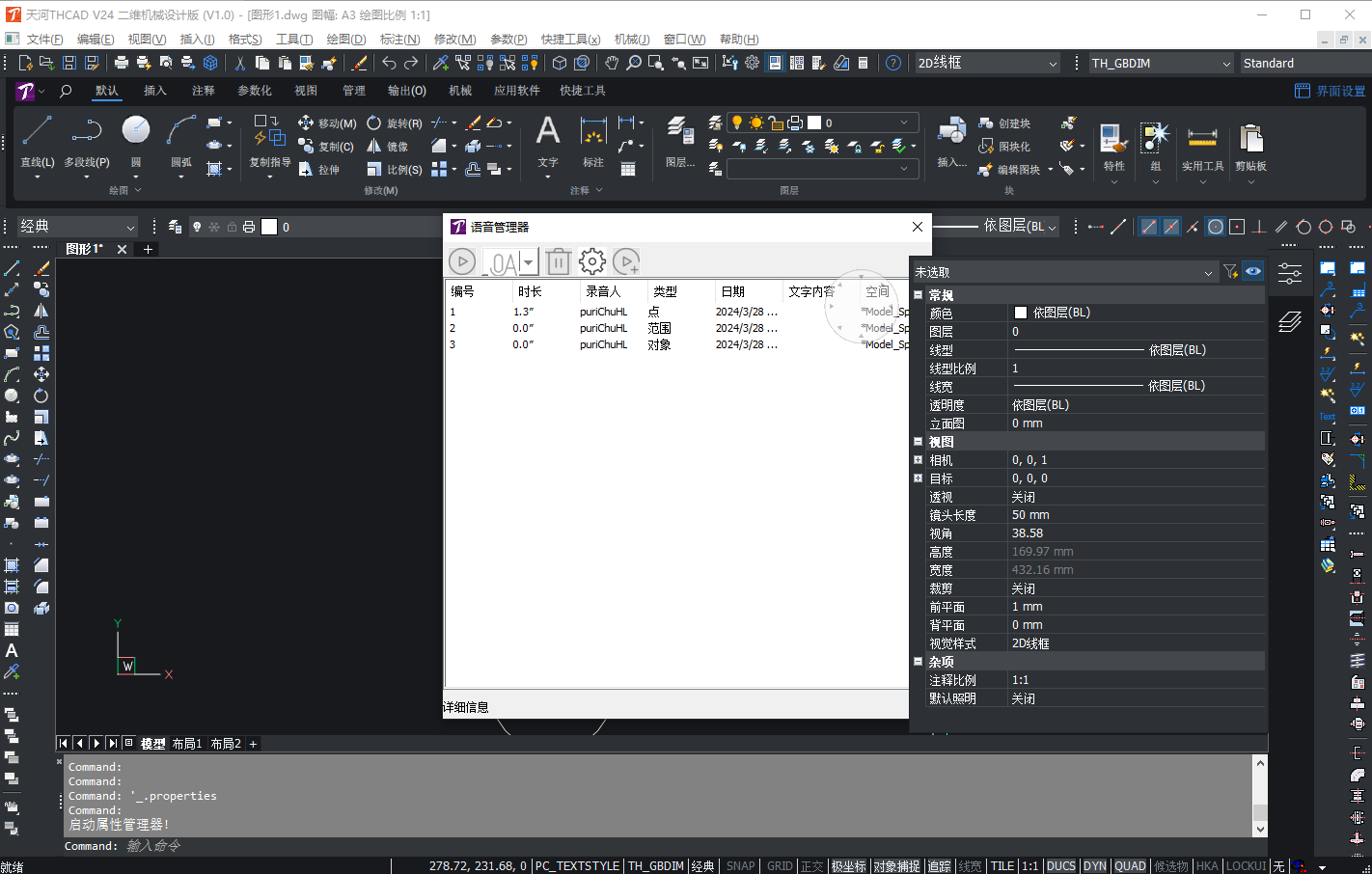Click the Stretch (拉伸) tool

click(x=318, y=170)
